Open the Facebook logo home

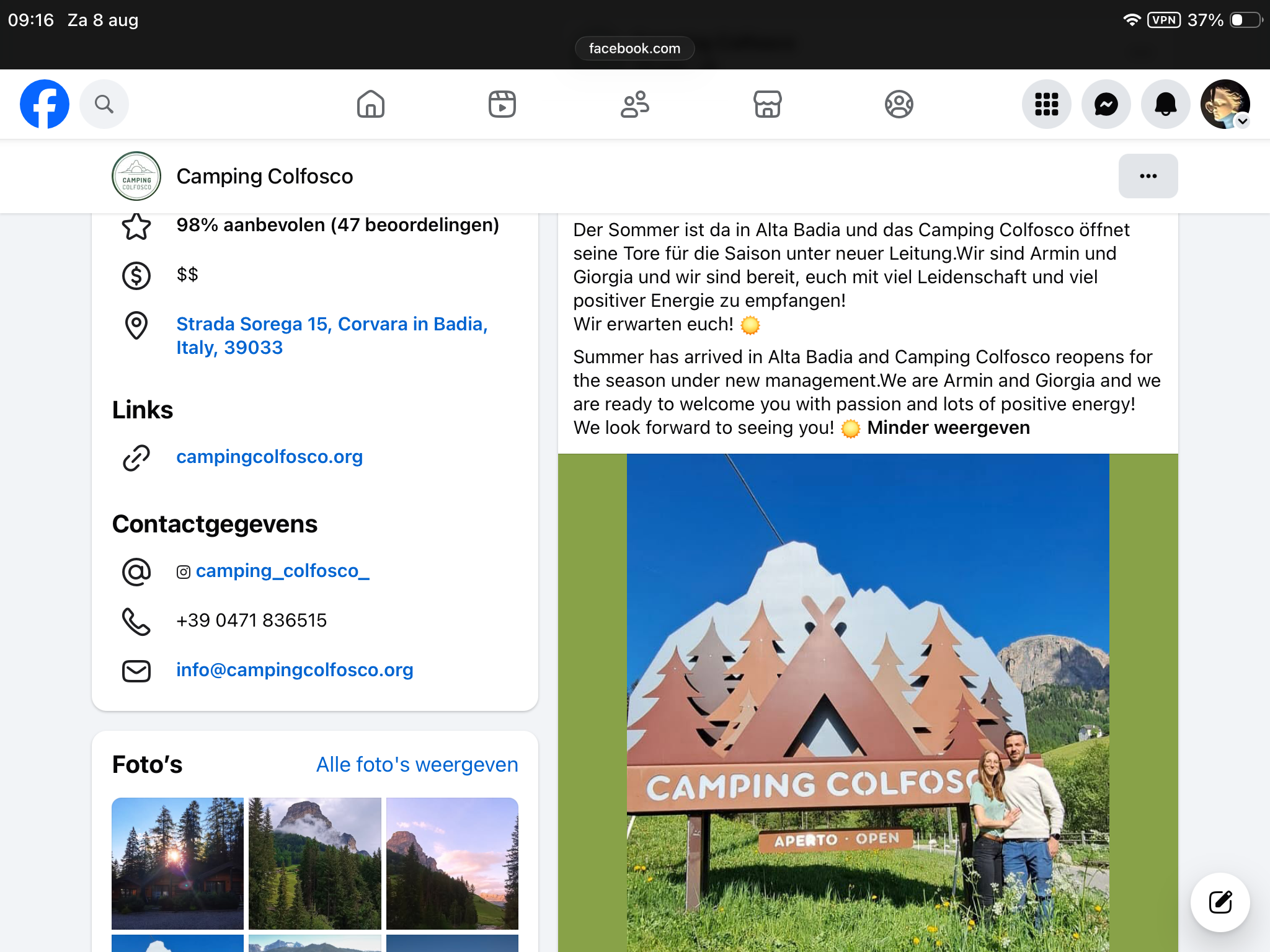(x=45, y=104)
